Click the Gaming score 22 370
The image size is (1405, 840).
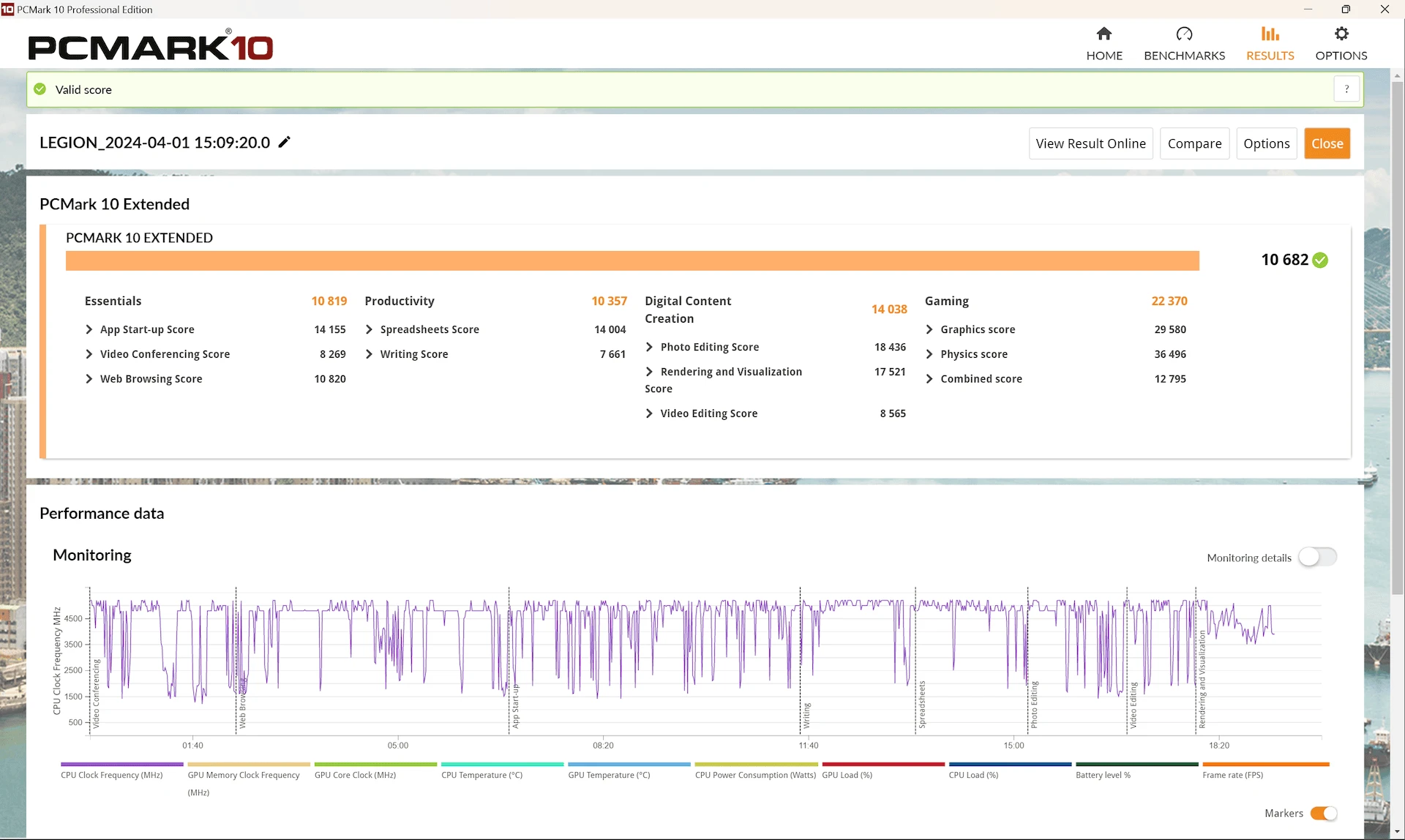(1169, 301)
